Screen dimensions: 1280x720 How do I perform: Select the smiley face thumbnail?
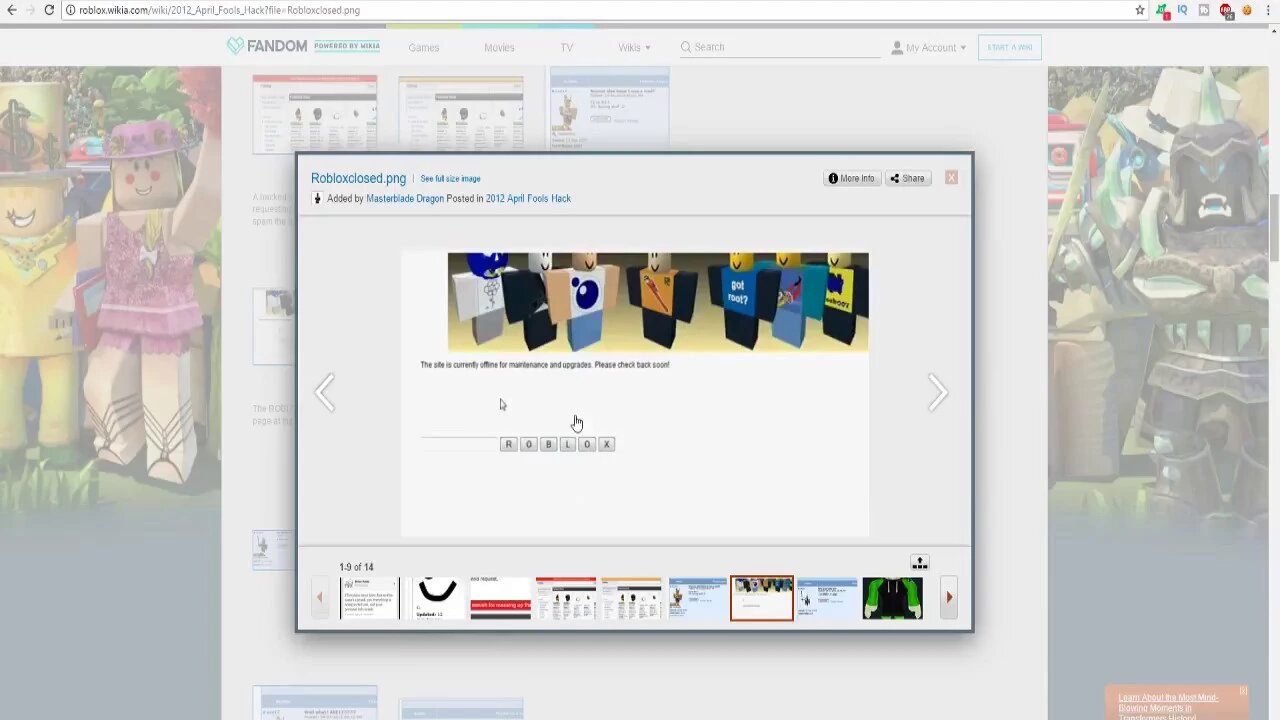(434, 598)
